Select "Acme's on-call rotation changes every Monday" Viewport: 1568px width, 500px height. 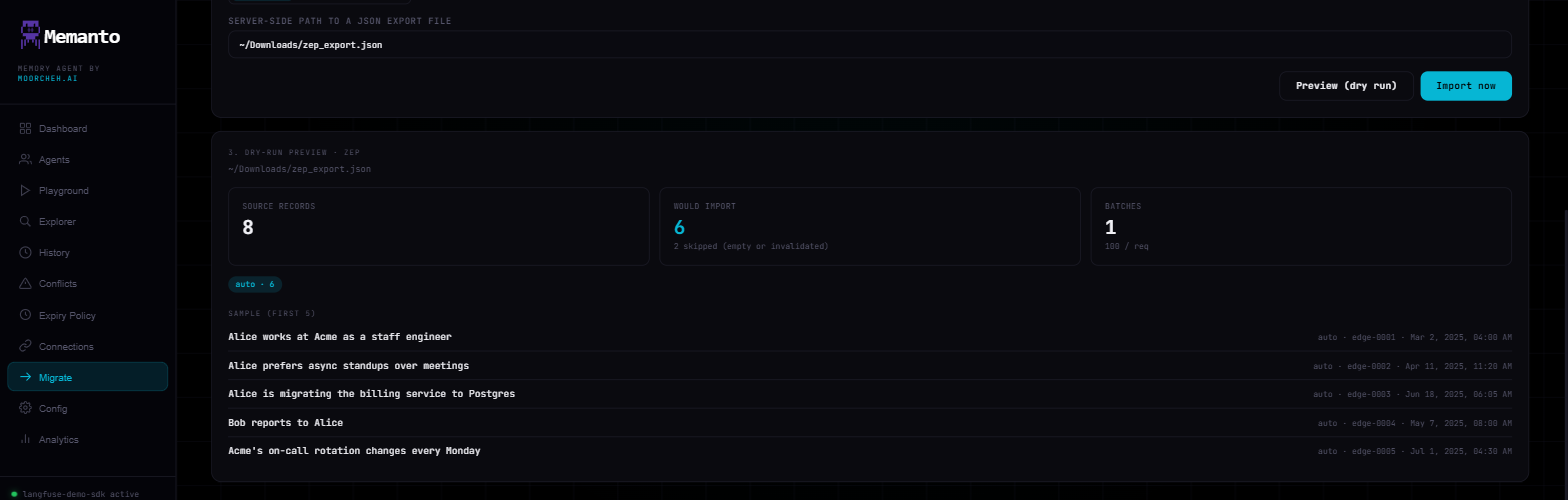point(354,451)
